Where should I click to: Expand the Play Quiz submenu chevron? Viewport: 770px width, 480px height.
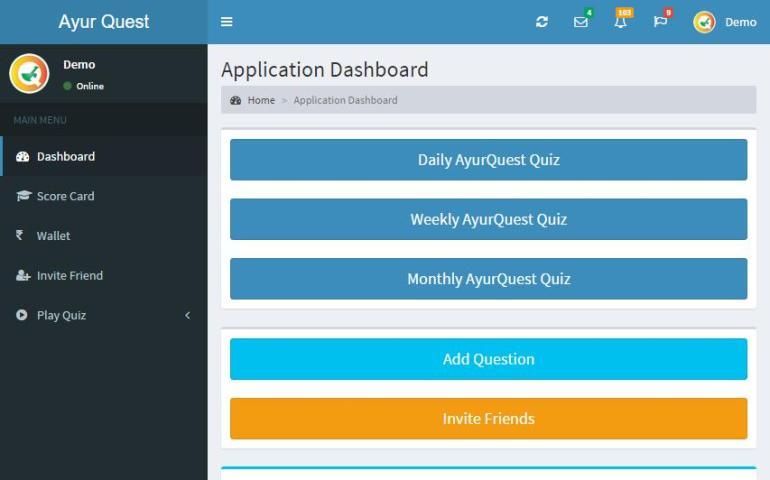tap(187, 315)
